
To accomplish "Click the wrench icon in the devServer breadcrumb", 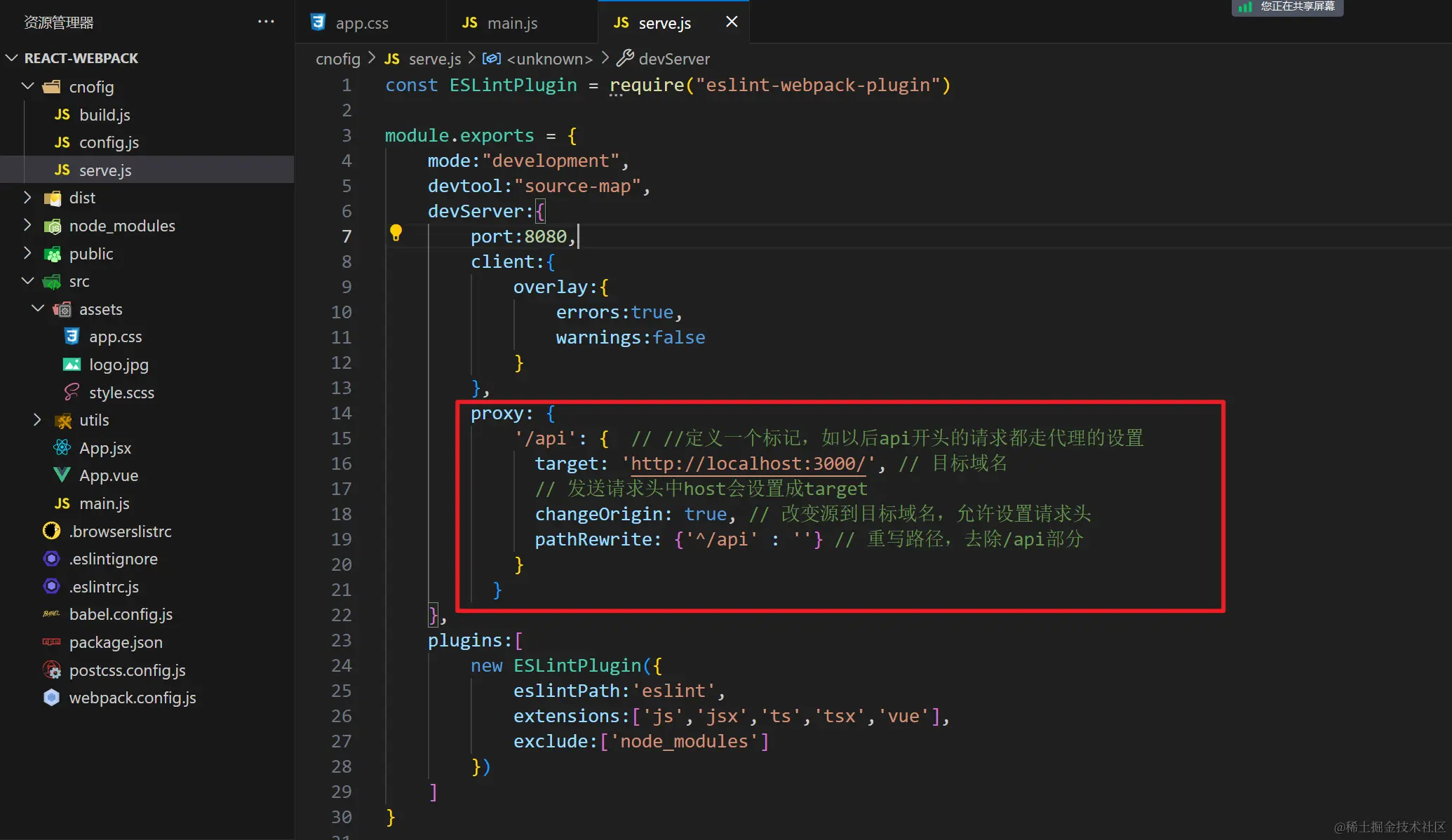I will 624,58.
